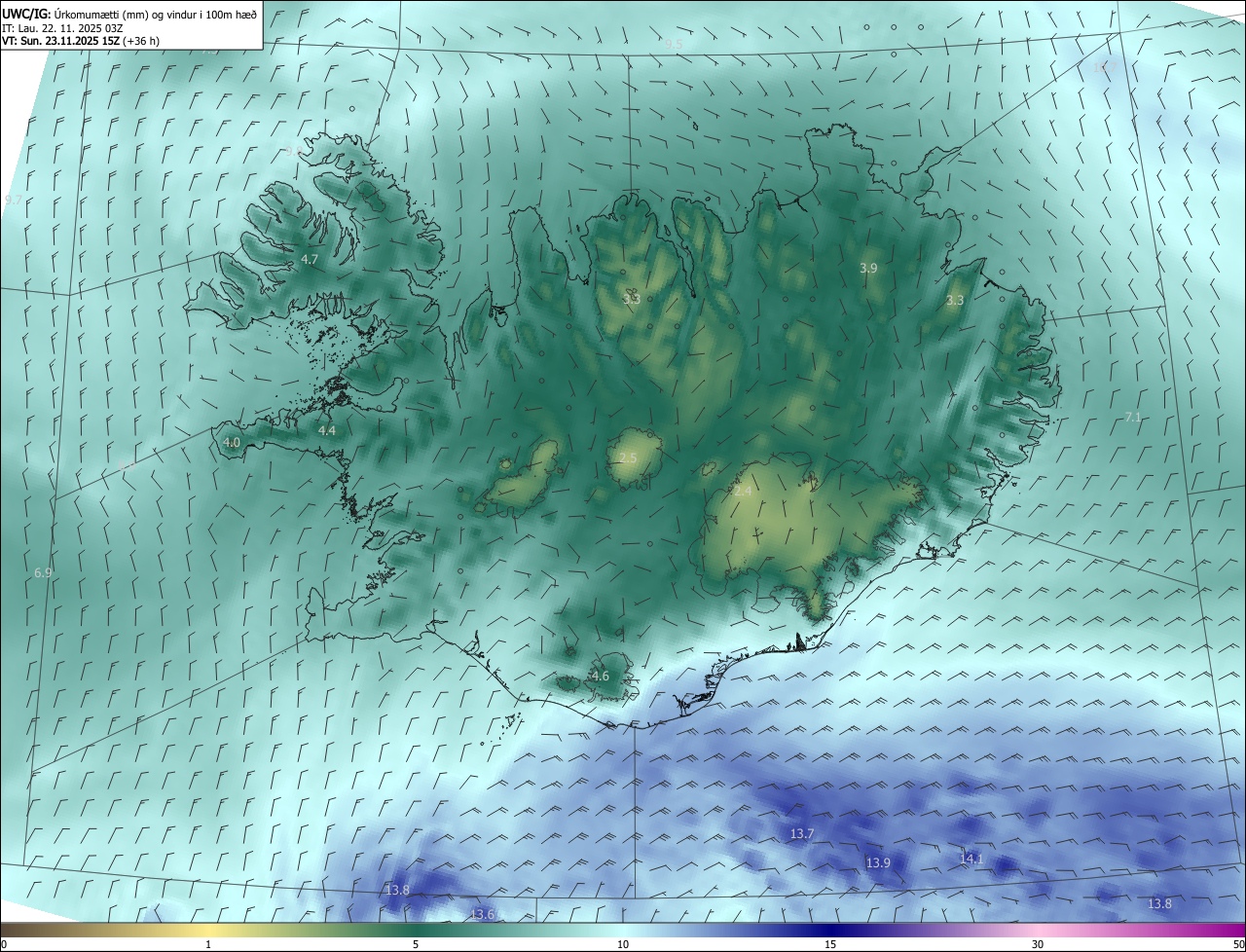Click the init time line 'IT: Lau. 22. 11. 2025 03Z'

(61, 27)
